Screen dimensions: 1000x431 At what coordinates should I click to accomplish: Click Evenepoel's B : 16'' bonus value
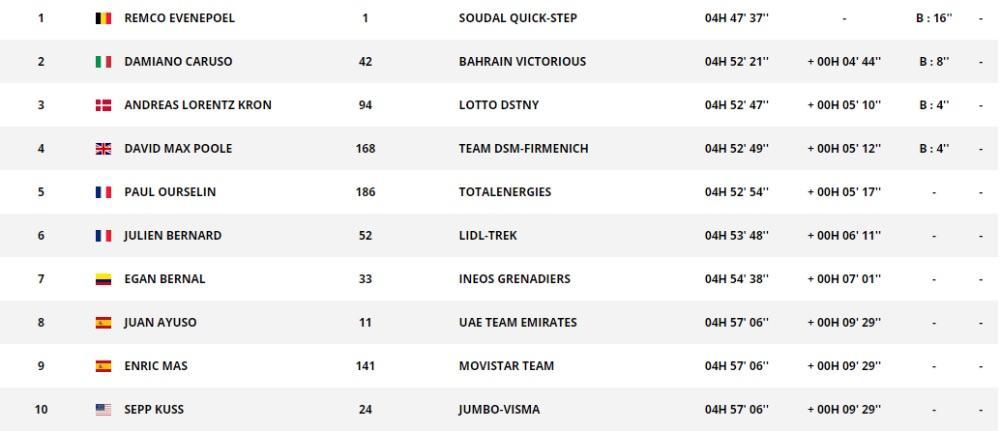click(934, 18)
